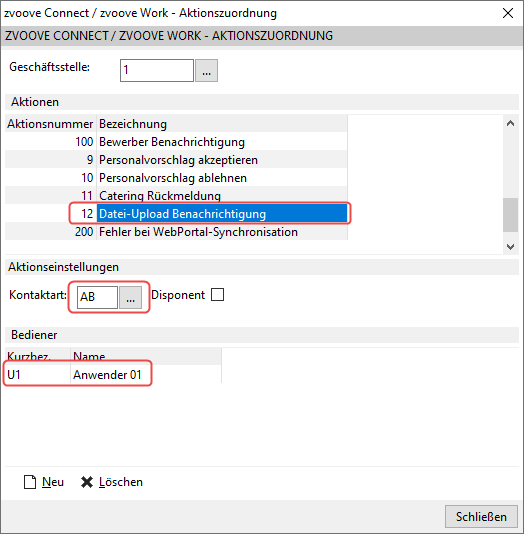Viewport: 524px width, 534px height.
Task: Select Personalvorschlag ablehnen row
Action: point(176,178)
